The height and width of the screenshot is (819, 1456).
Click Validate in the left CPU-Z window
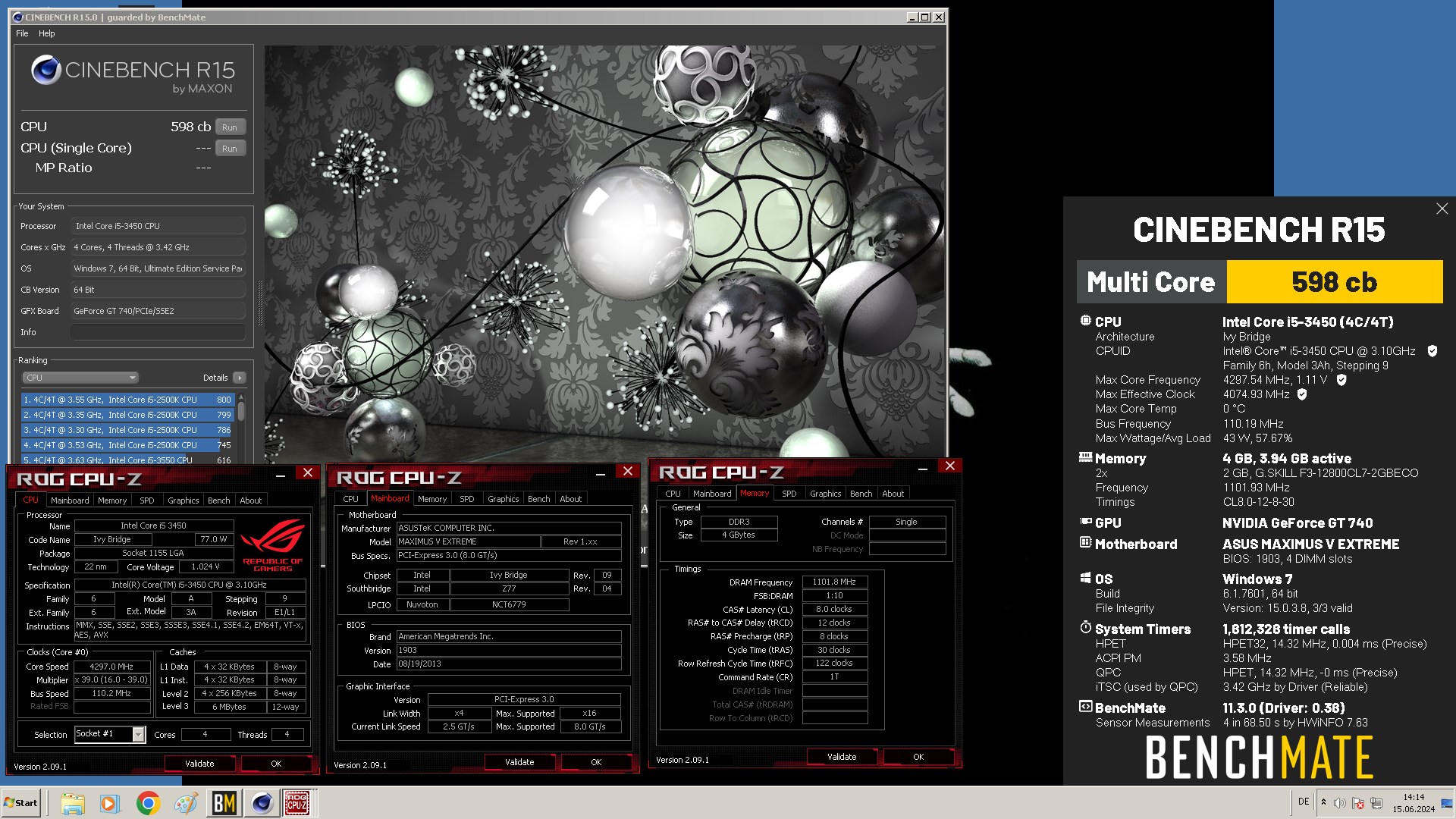point(199,764)
